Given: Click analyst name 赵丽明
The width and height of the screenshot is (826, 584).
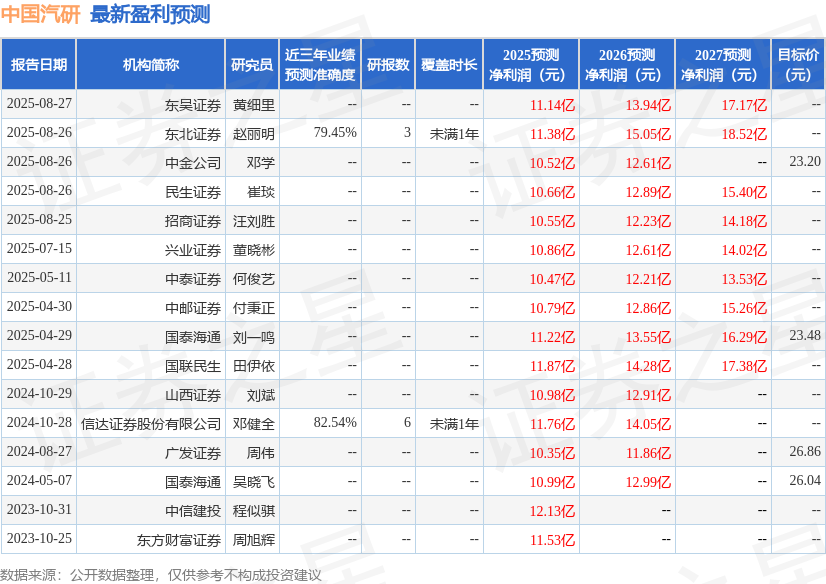Looking at the screenshot, I should tap(254, 134).
